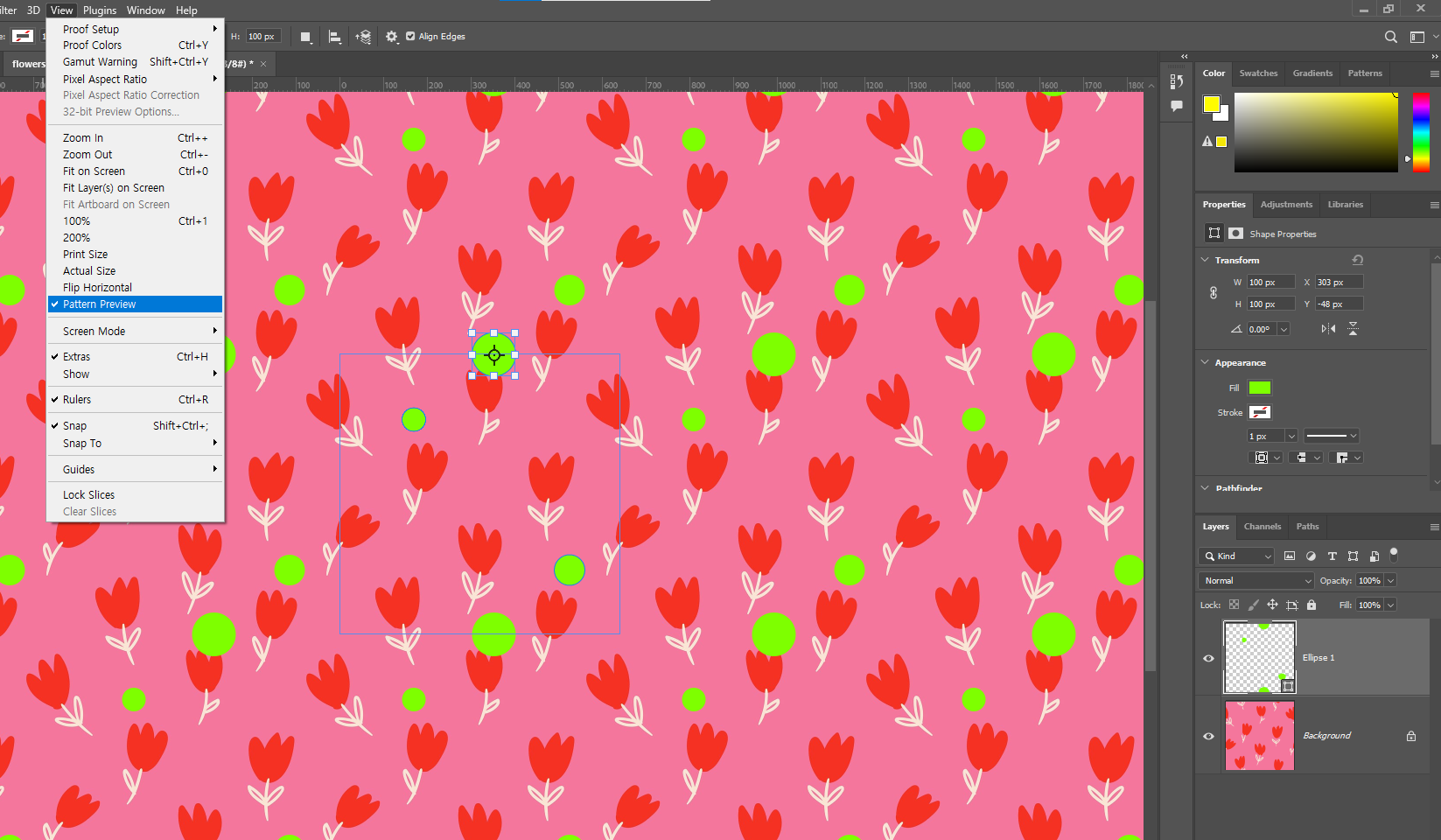Open the path alignment options icon
The width and height of the screenshot is (1441, 840).
point(334,37)
